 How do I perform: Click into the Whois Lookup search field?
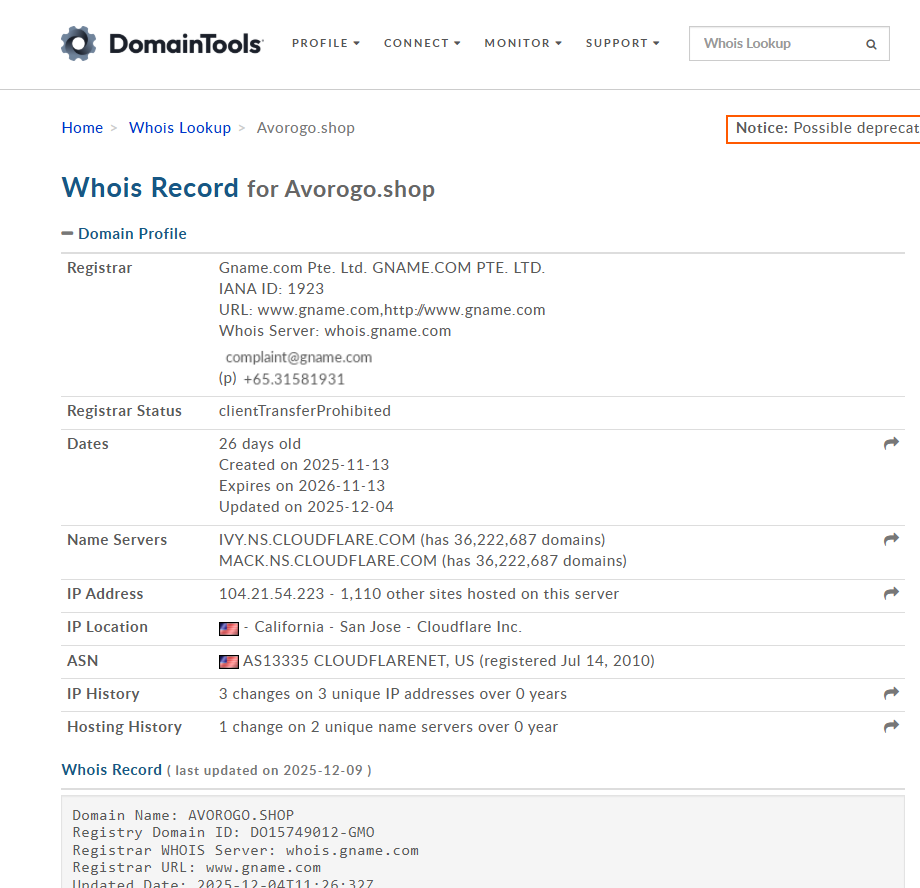[x=775, y=44]
